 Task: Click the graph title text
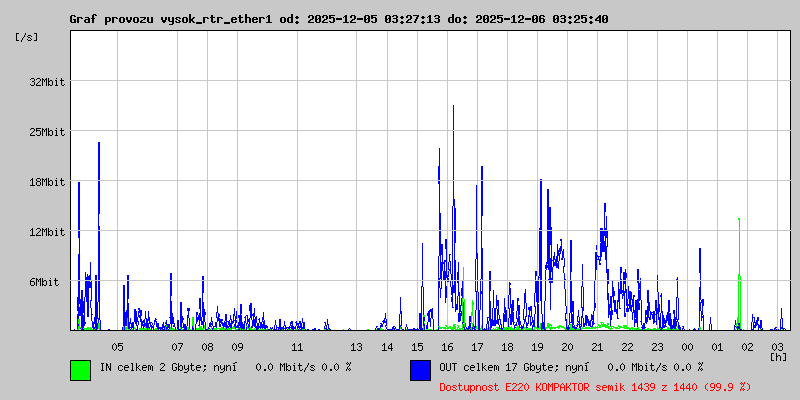pos(338,19)
